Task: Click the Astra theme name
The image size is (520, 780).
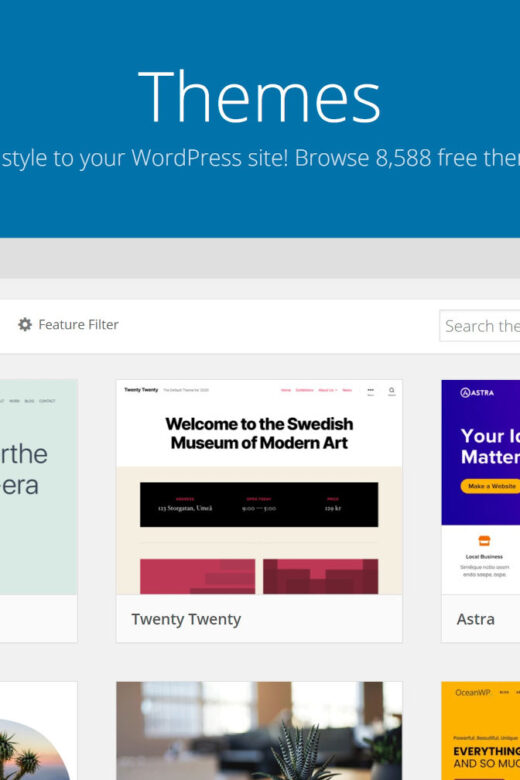Action: point(476,619)
